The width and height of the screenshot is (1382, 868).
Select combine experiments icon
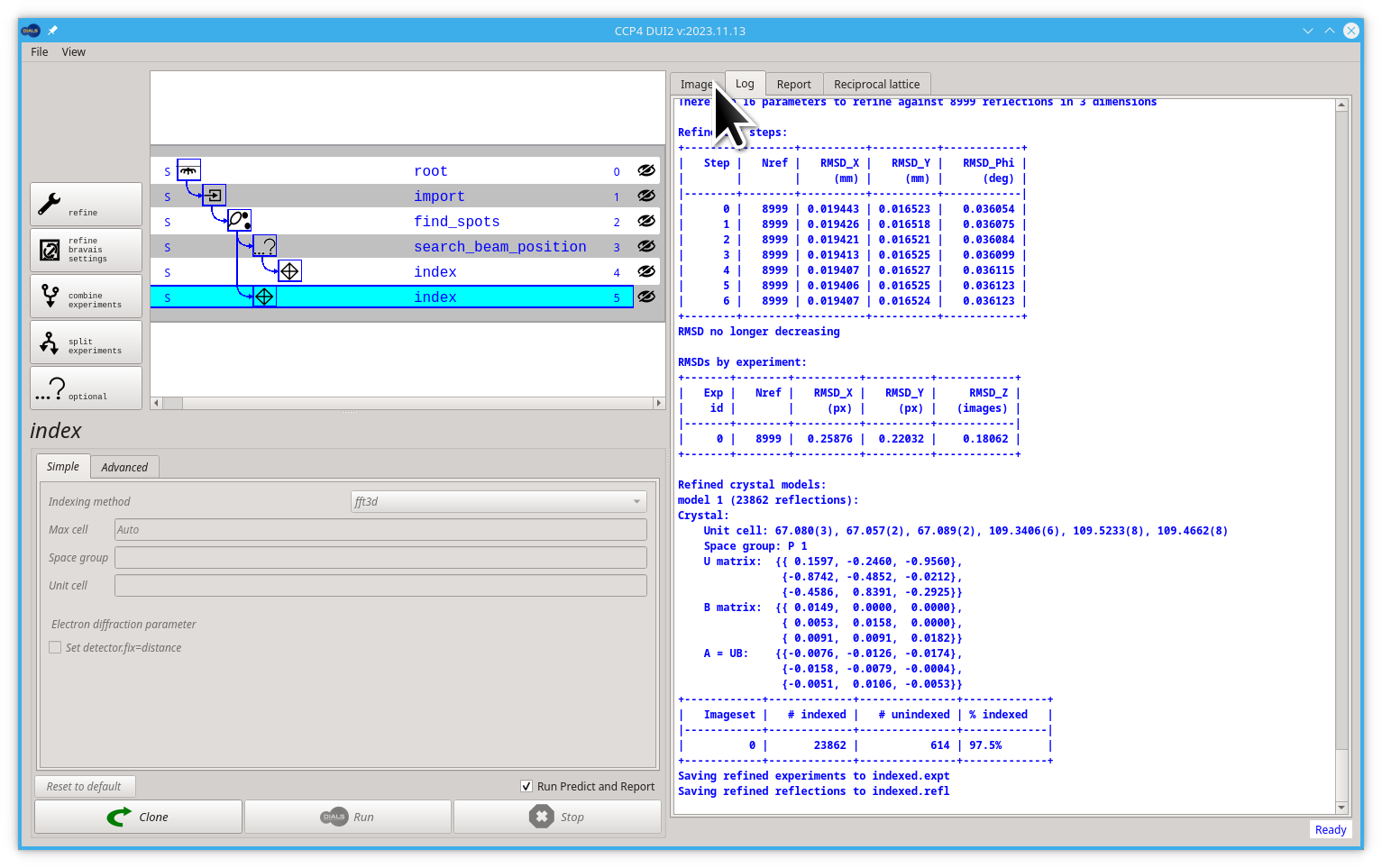(x=50, y=295)
